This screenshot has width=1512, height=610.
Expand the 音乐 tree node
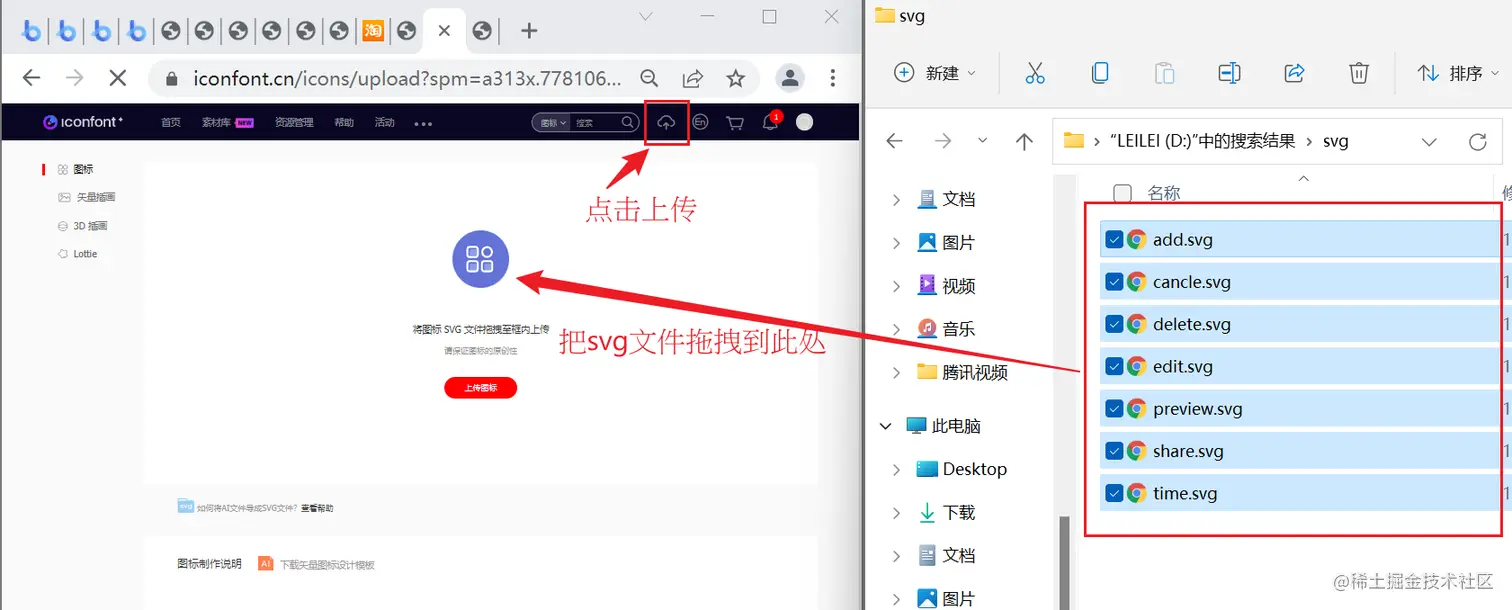[896, 329]
